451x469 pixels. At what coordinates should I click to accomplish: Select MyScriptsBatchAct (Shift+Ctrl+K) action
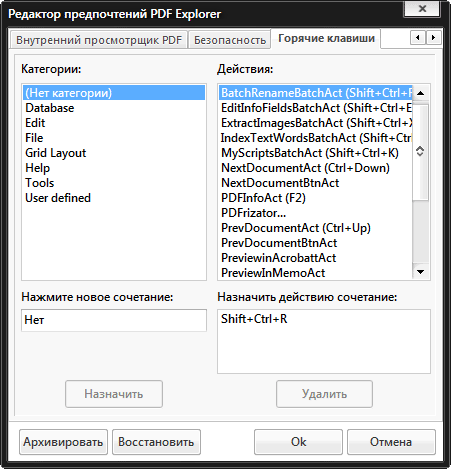tap(316, 153)
